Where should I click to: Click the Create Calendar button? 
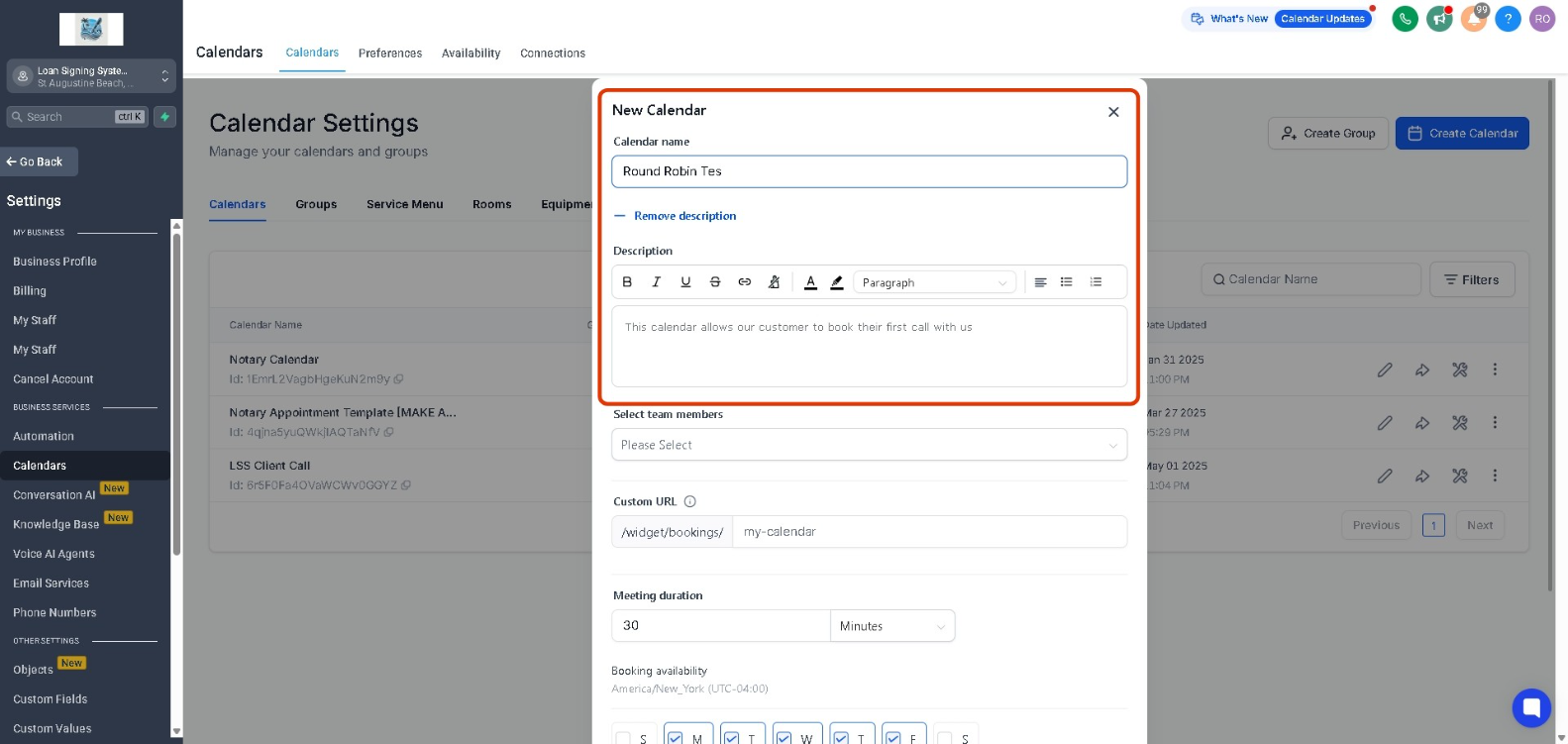[1462, 134]
